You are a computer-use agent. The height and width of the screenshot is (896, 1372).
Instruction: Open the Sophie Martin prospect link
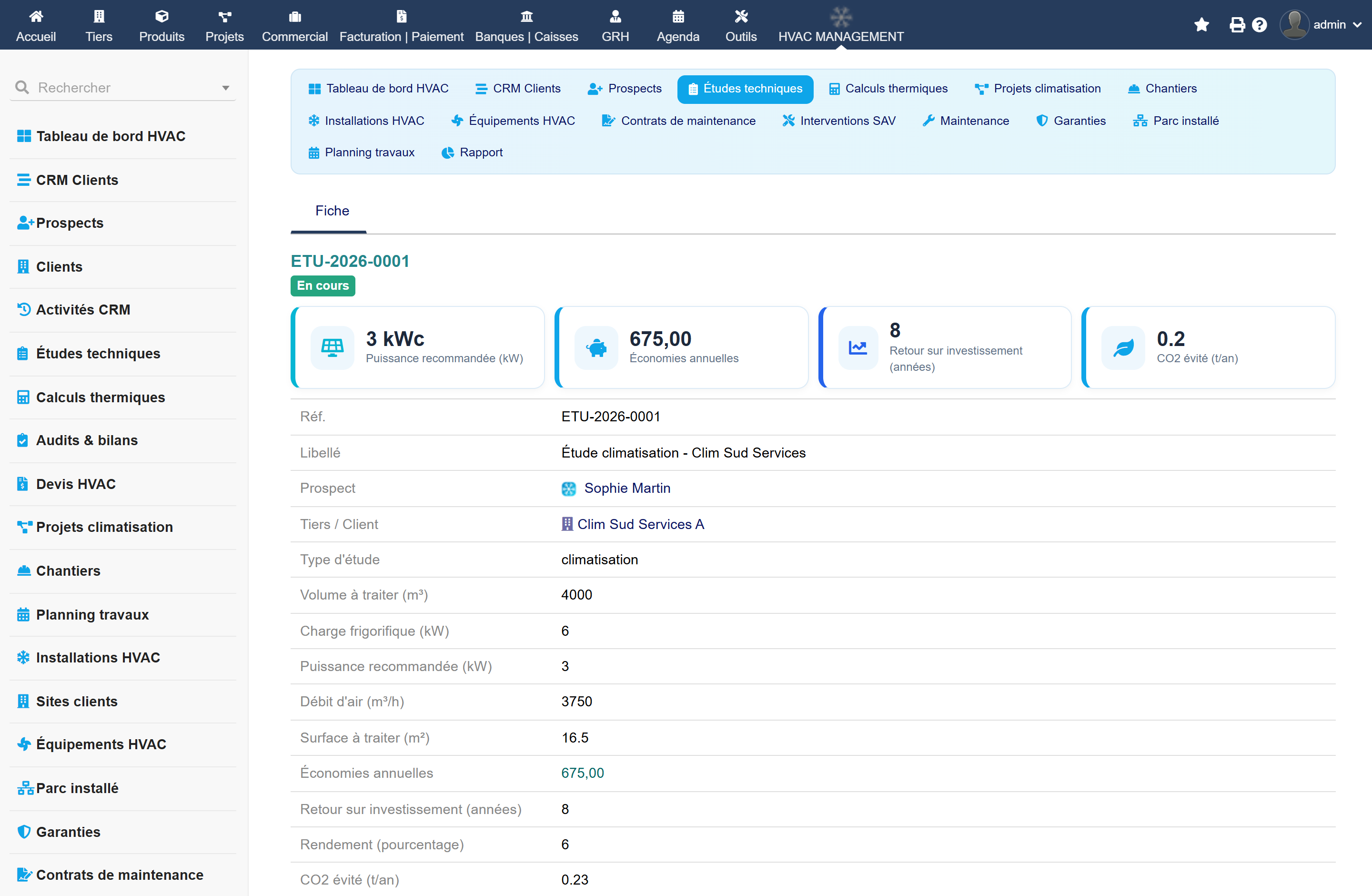click(x=627, y=489)
